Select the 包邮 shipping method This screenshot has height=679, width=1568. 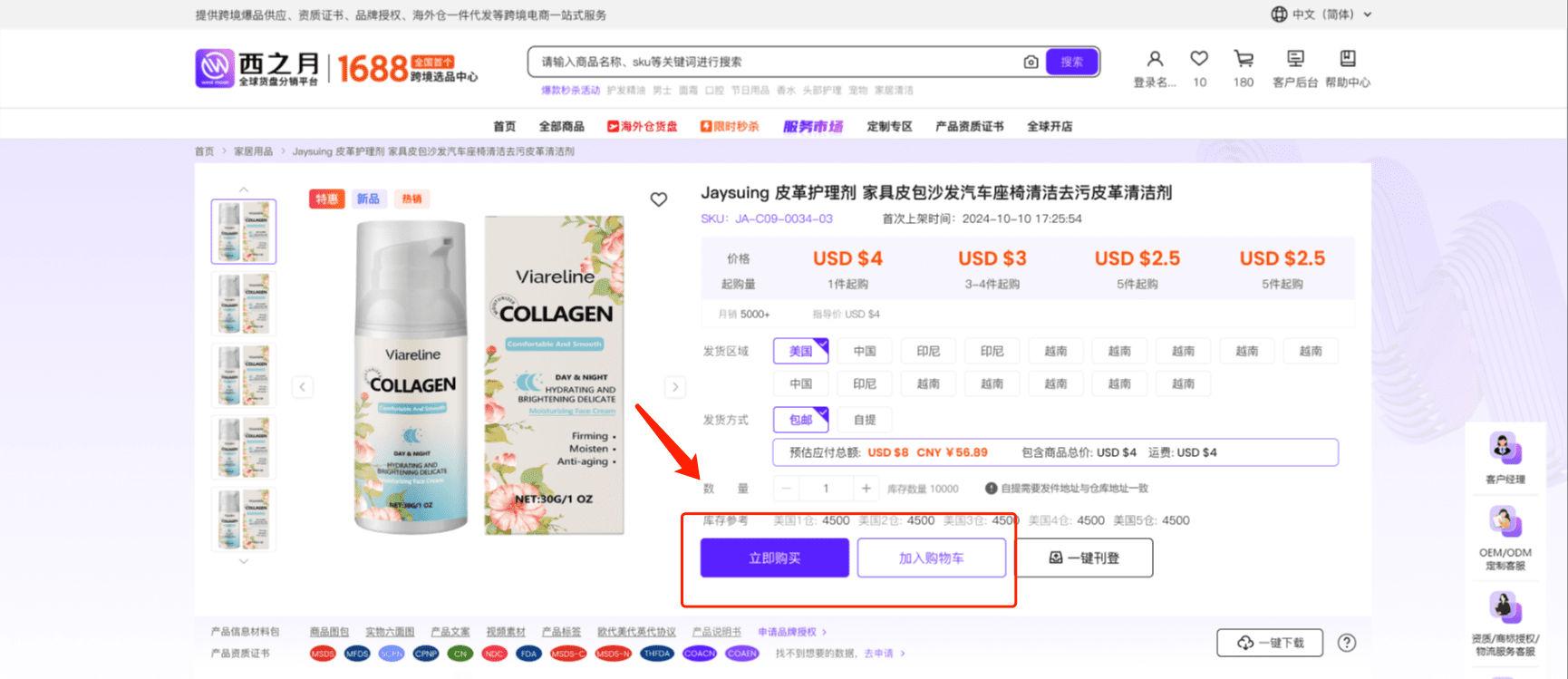(800, 420)
